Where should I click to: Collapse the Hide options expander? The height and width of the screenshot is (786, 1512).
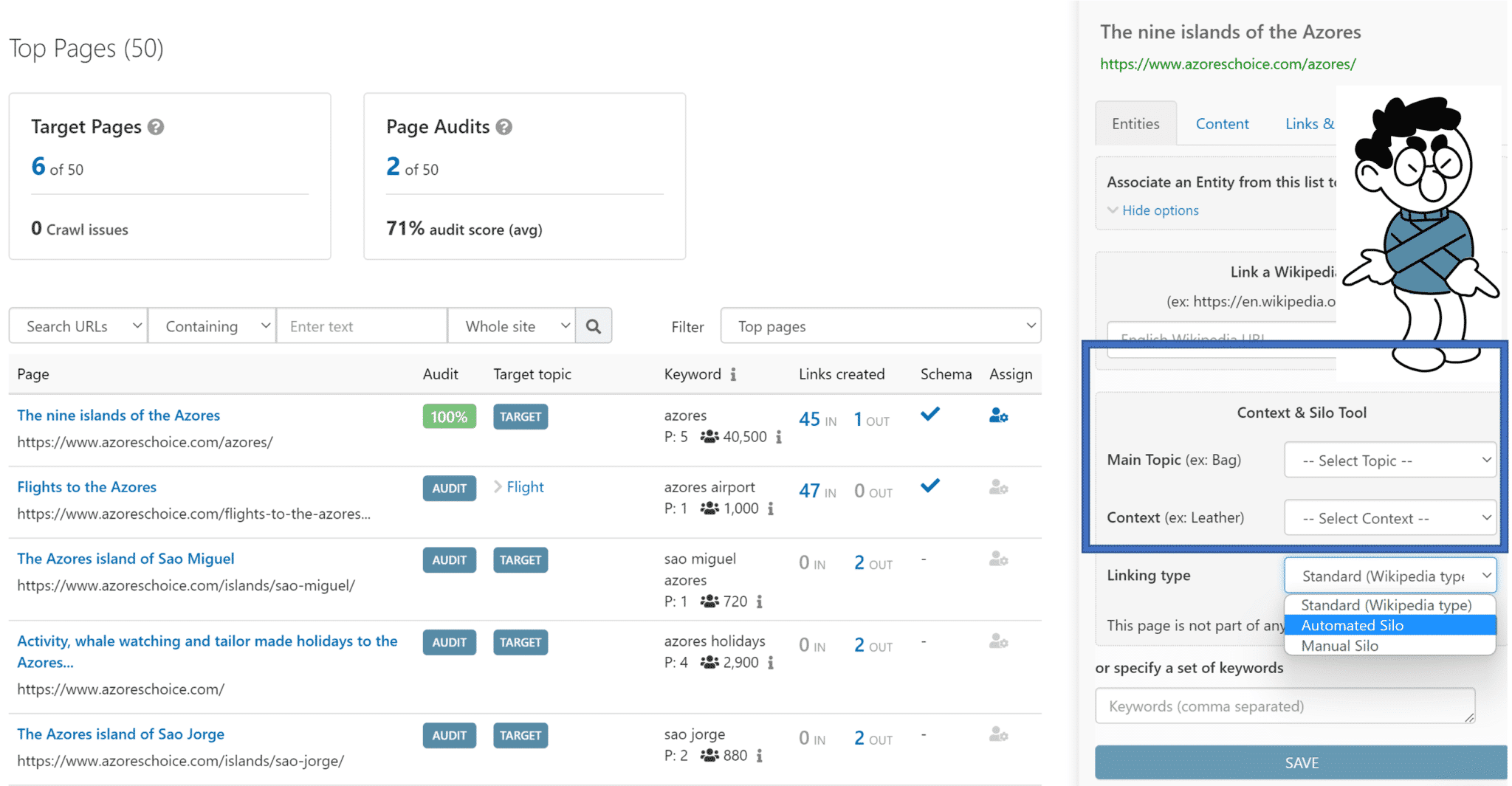(x=1153, y=210)
